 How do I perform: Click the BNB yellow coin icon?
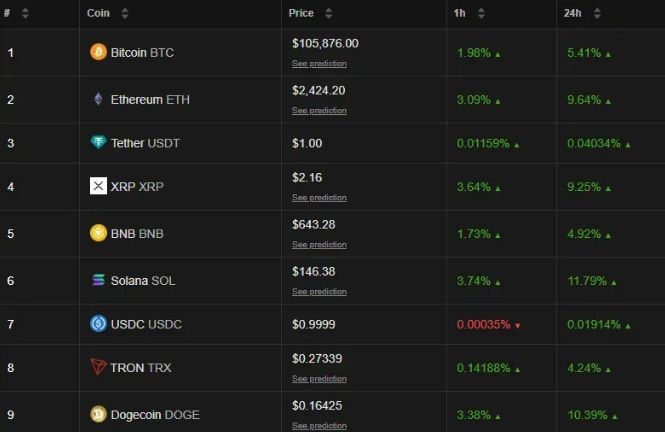[x=98, y=233]
